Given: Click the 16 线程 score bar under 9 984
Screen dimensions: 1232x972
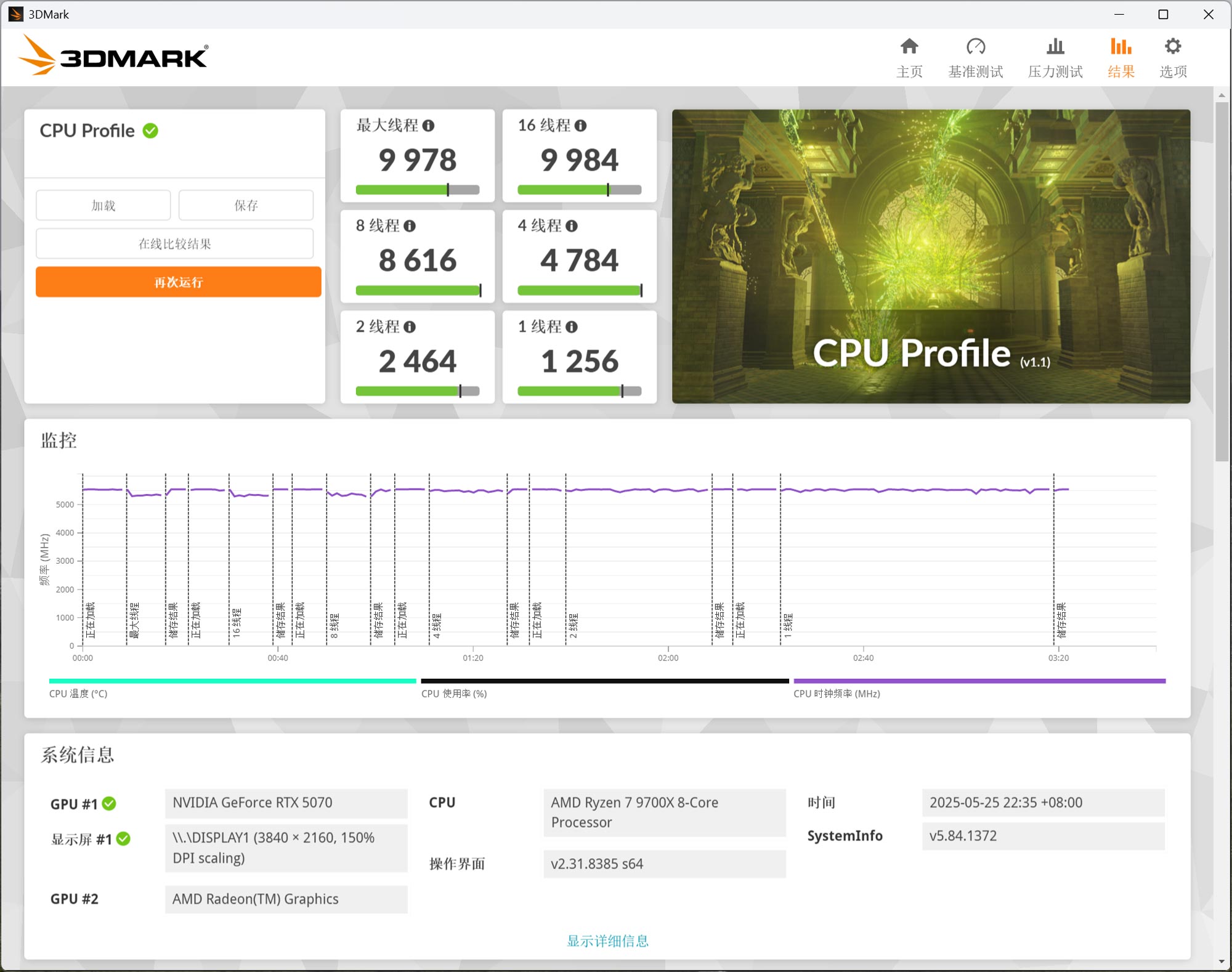Looking at the screenshot, I should [580, 190].
